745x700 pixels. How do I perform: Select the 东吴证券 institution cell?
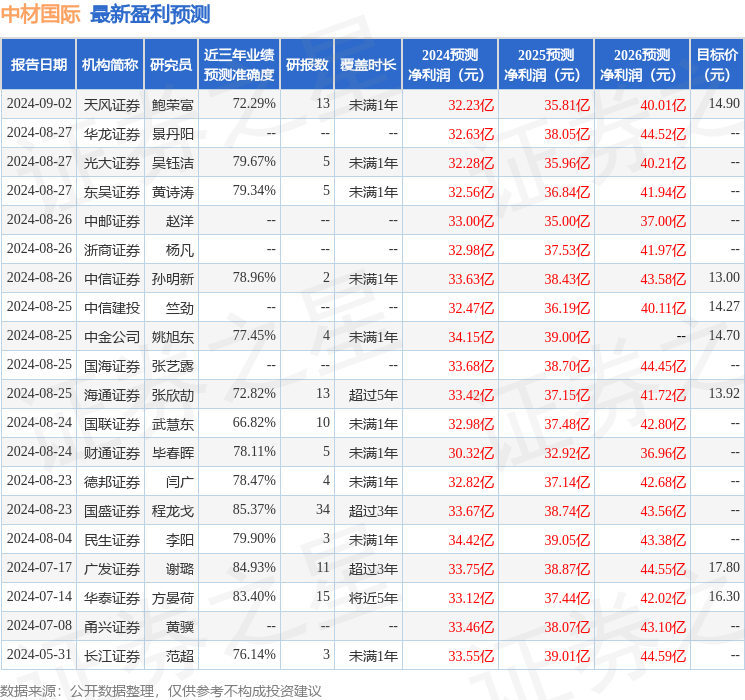(112, 192)
